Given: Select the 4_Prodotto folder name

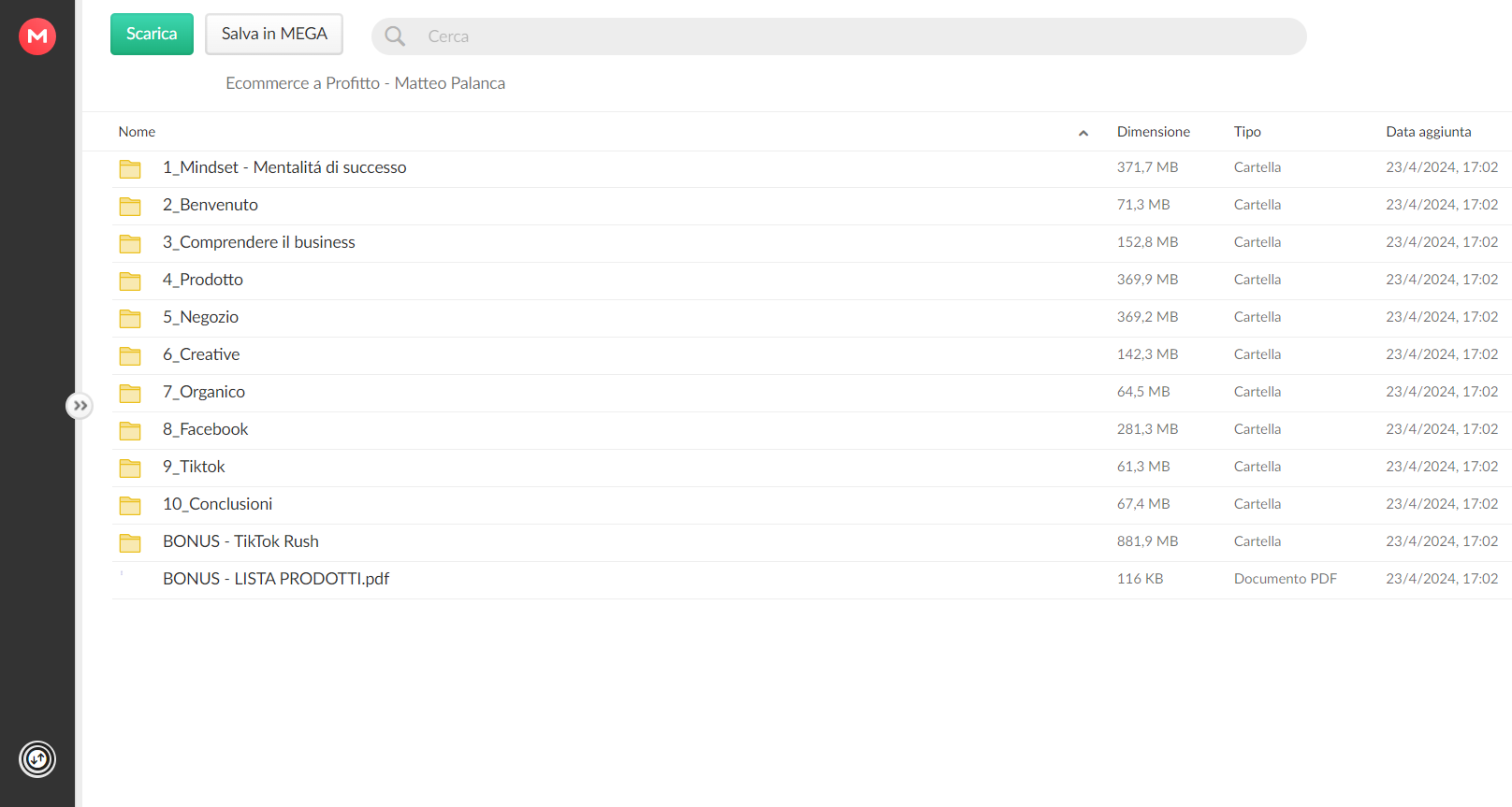Looking at the screenshot, I should pos(203,280).
